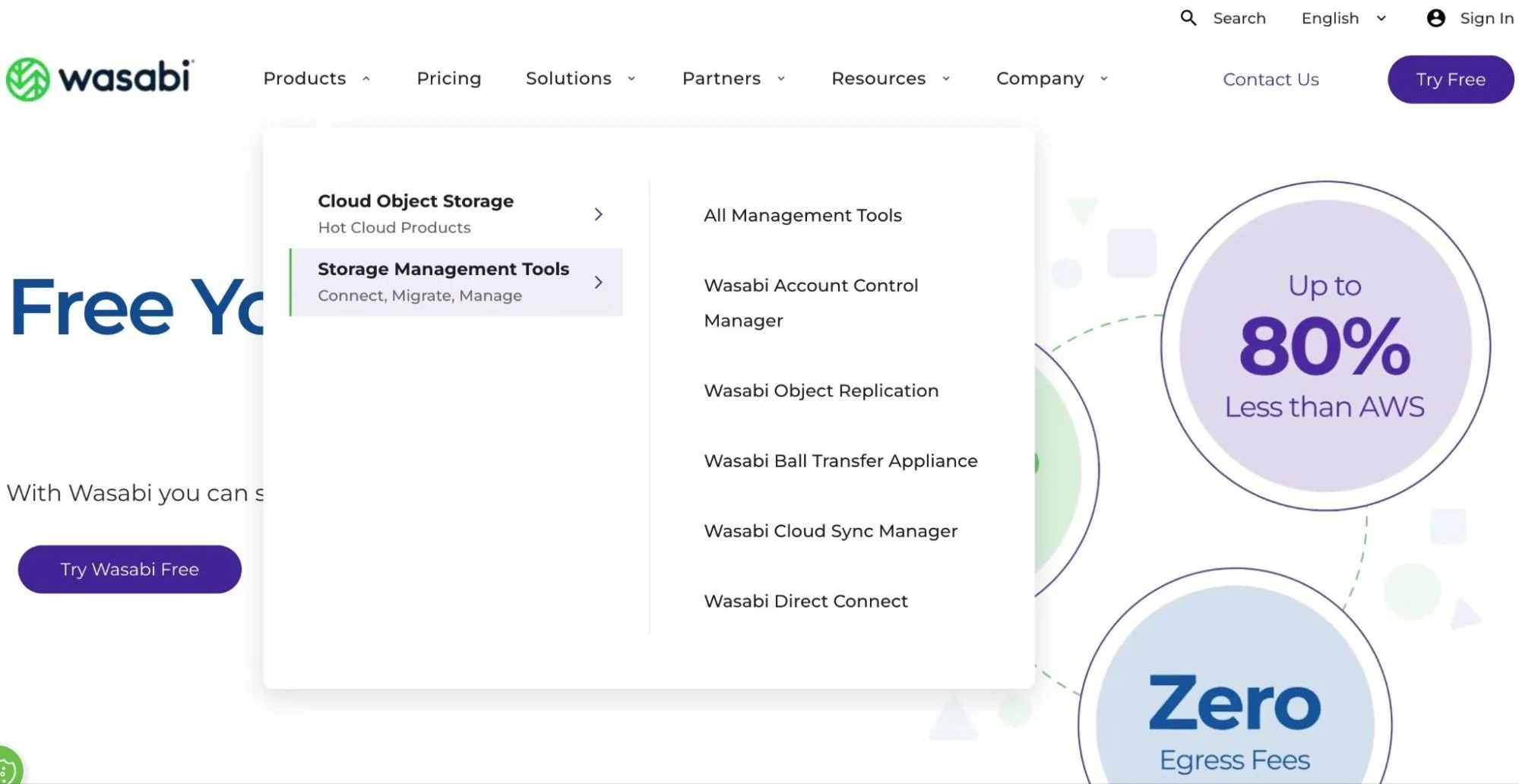The image size is (1519, 784).
Task: Expand the Resources menu chevron
Action: click(x=946, y=78)
